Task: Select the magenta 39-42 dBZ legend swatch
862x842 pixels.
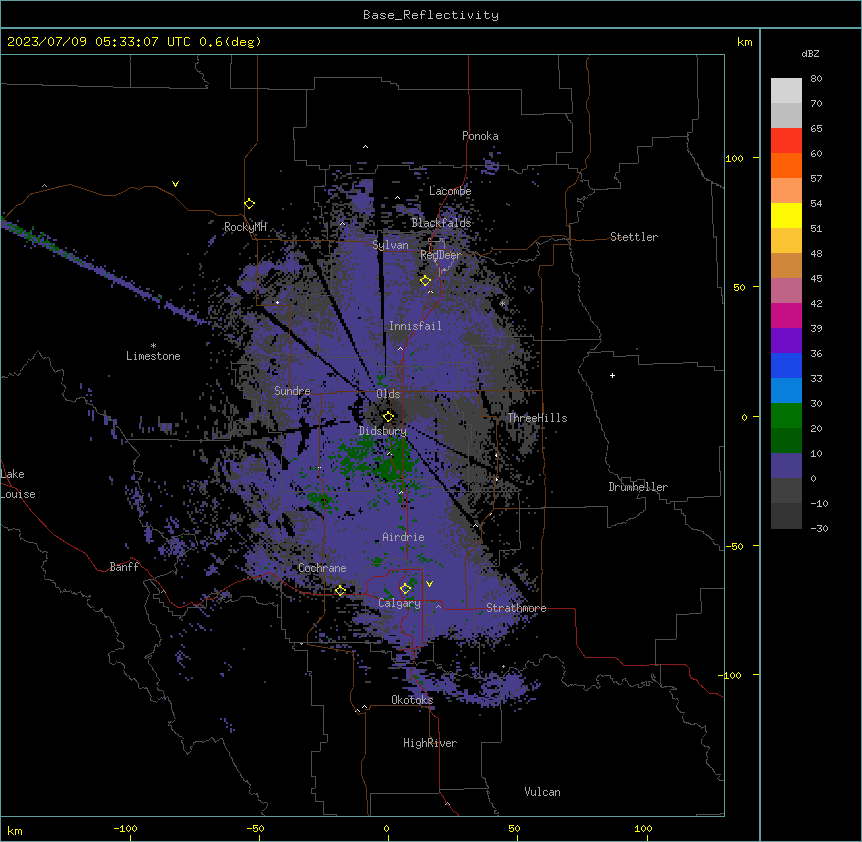Action: (786, 315)
